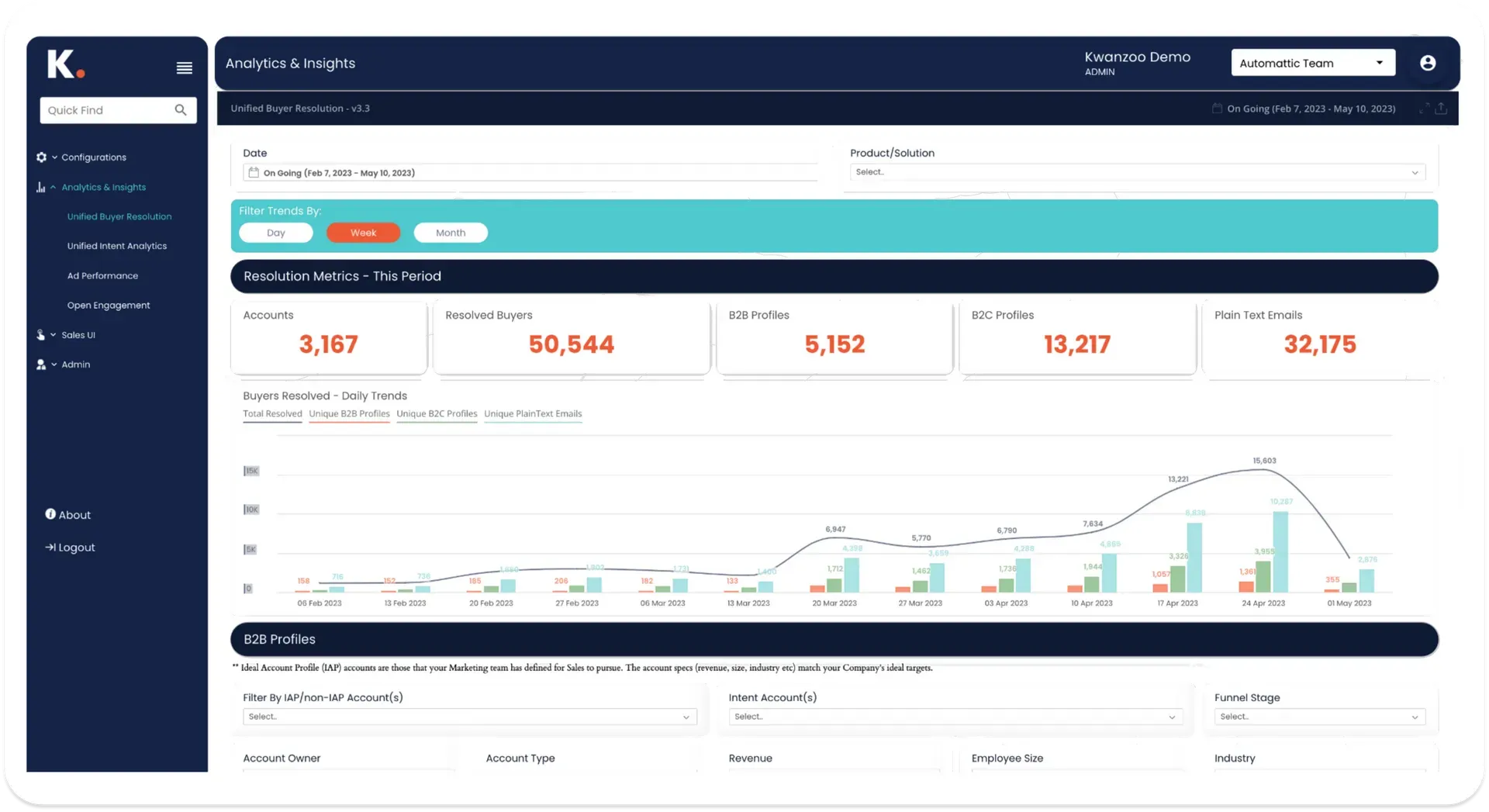The image size is (1489, 812).
Task: Click the About link
Action: point(74,514)
